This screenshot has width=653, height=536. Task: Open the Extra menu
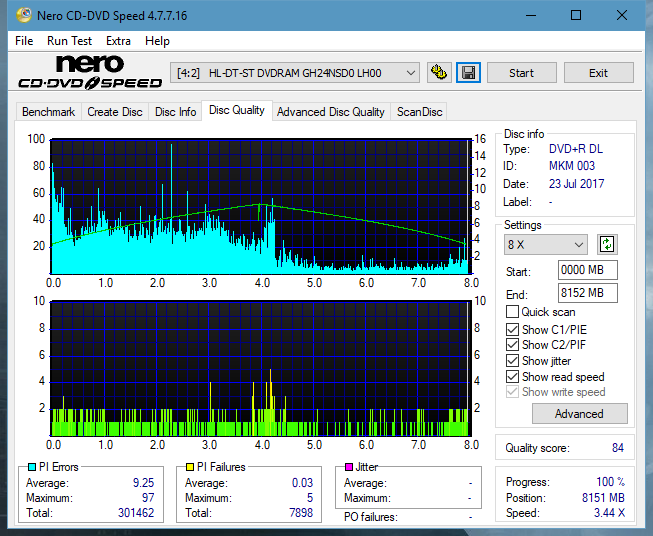(x=118, y=41)
